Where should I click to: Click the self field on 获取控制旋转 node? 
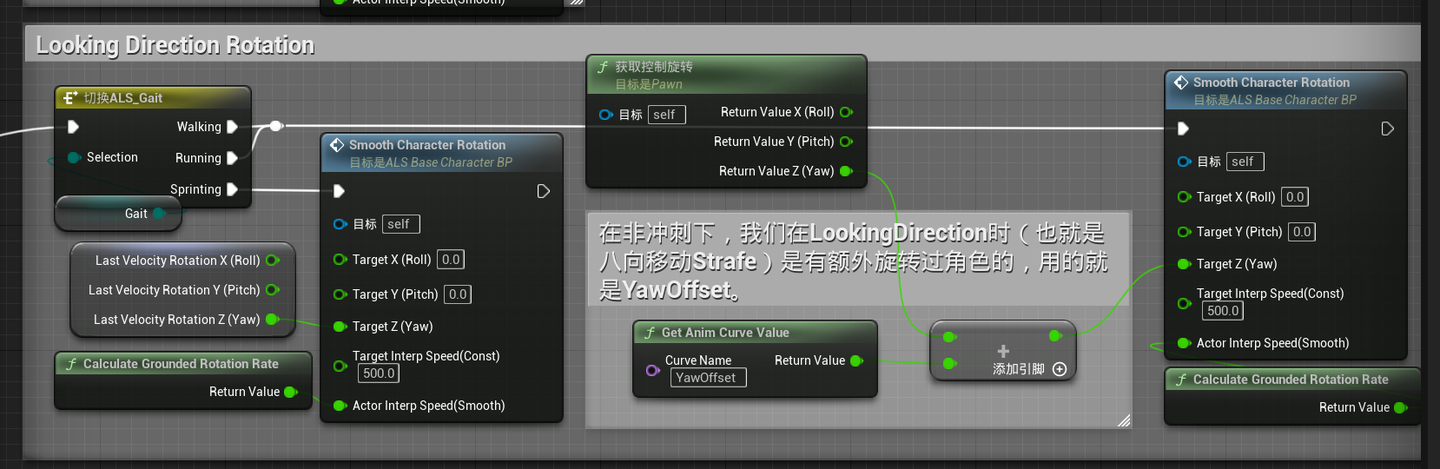667,115
